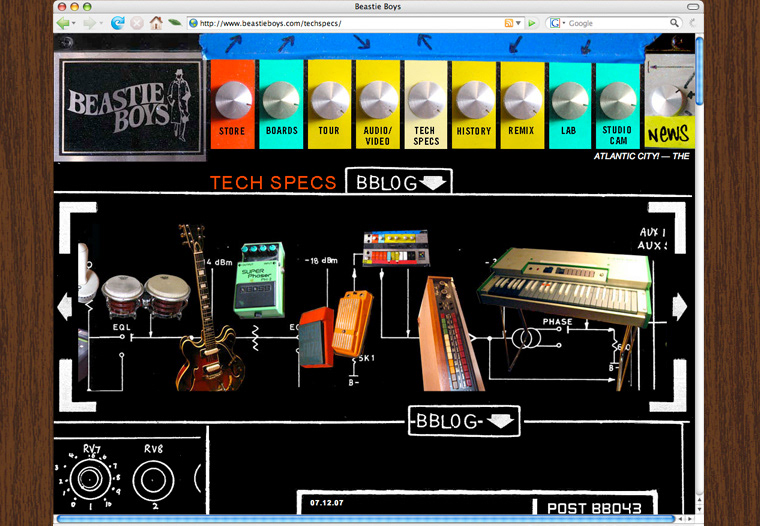Image resolution: width=760 pixels, height=526 pixels.
Task: Open the back button history dropdown
Action: [74, 23]
